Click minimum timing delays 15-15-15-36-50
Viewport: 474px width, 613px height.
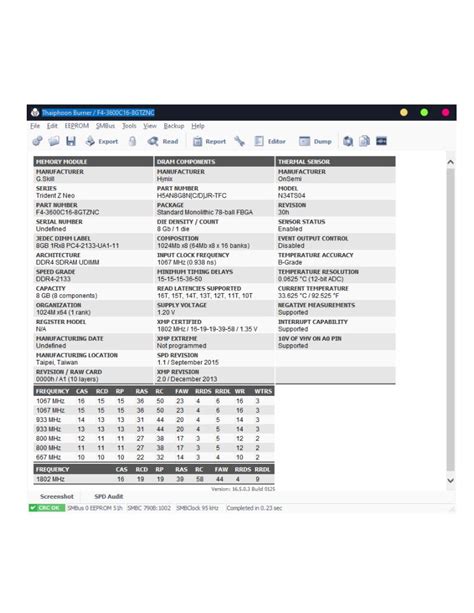180,279
